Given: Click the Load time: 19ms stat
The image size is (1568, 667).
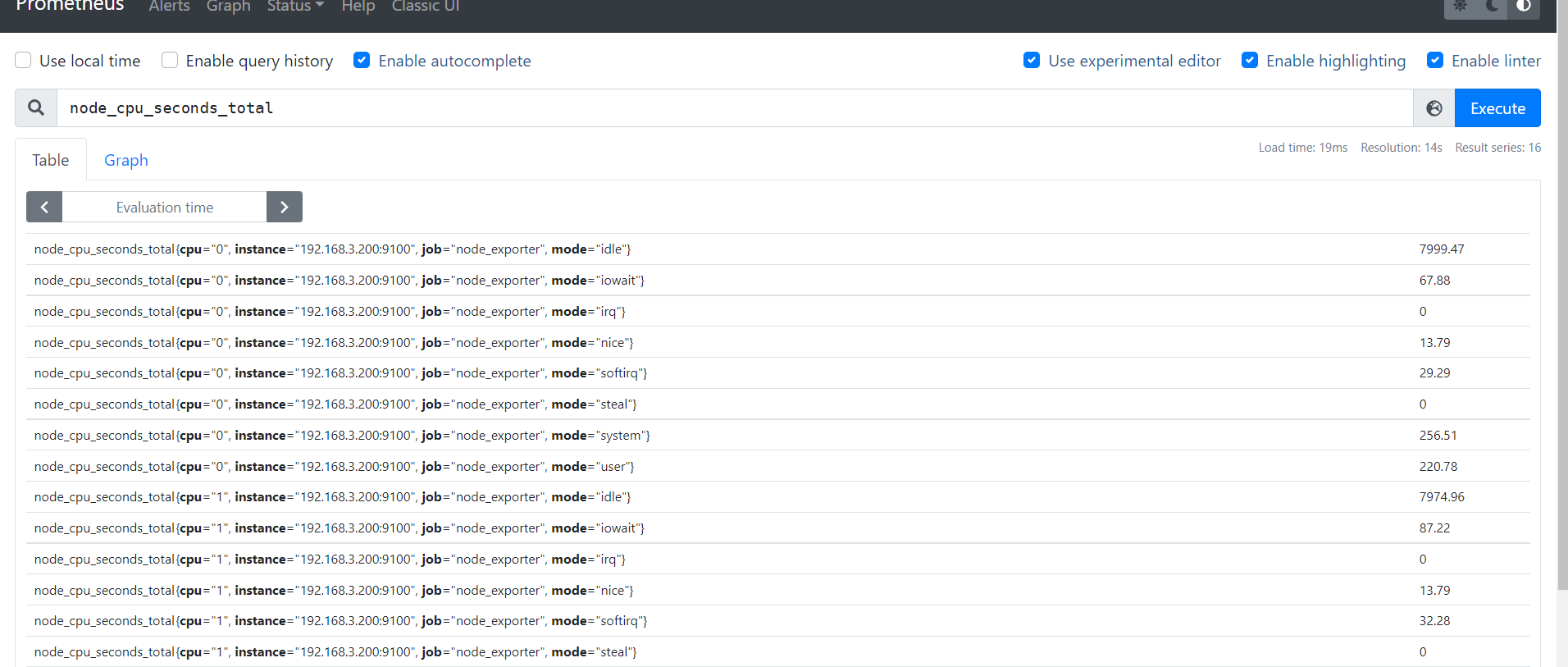Looking at the screenshot, I should [1303, 148].
